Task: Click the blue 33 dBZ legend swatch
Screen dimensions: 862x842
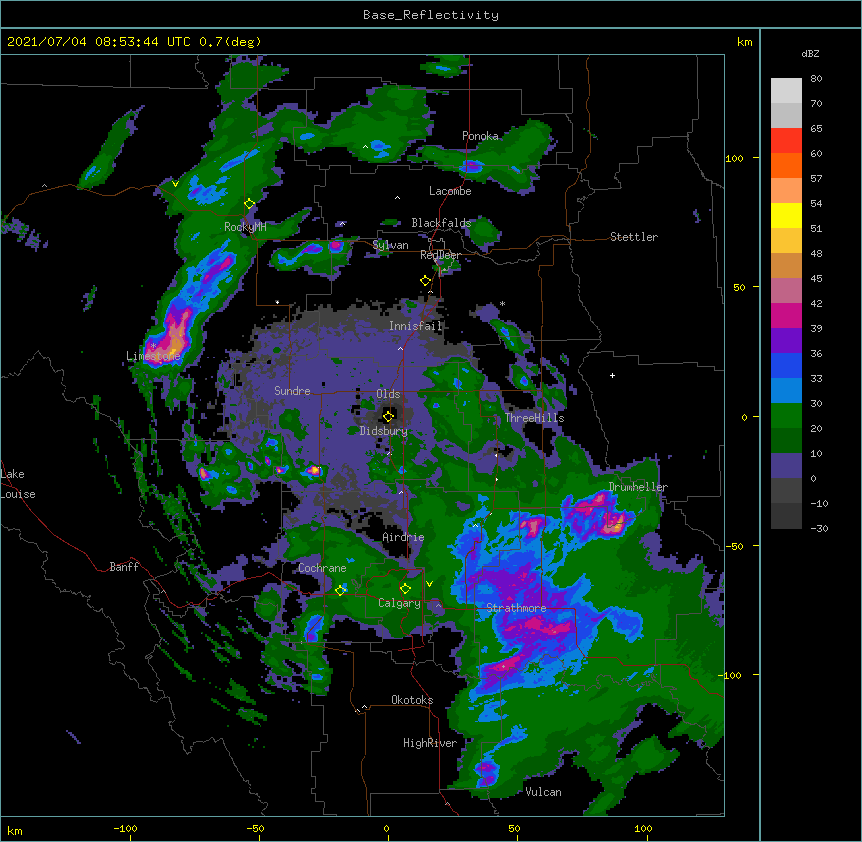Action: 786,365
